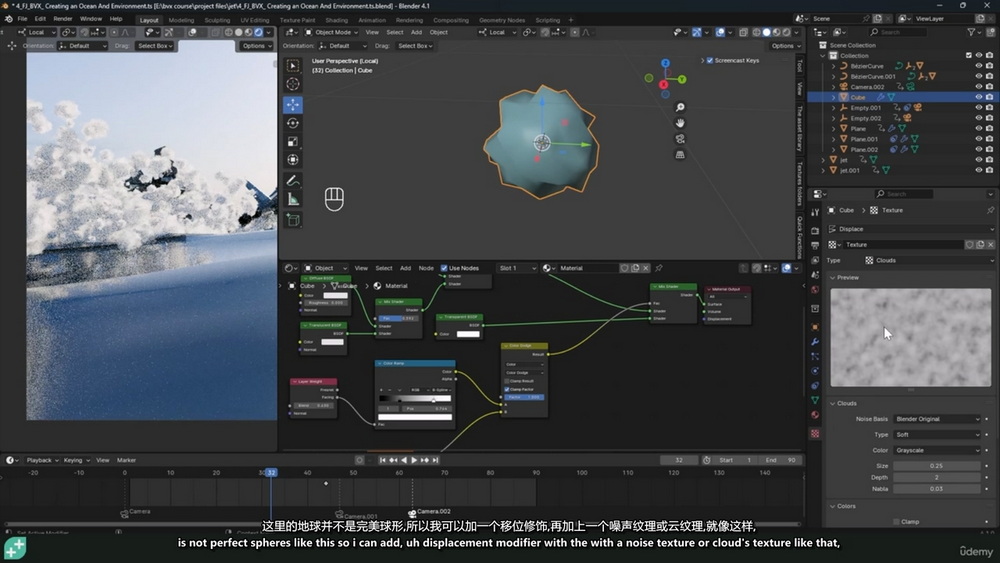Viewport: 1000px width, 563px height.
Task: Open the Object Data green triangle tab
Action: 815,400
